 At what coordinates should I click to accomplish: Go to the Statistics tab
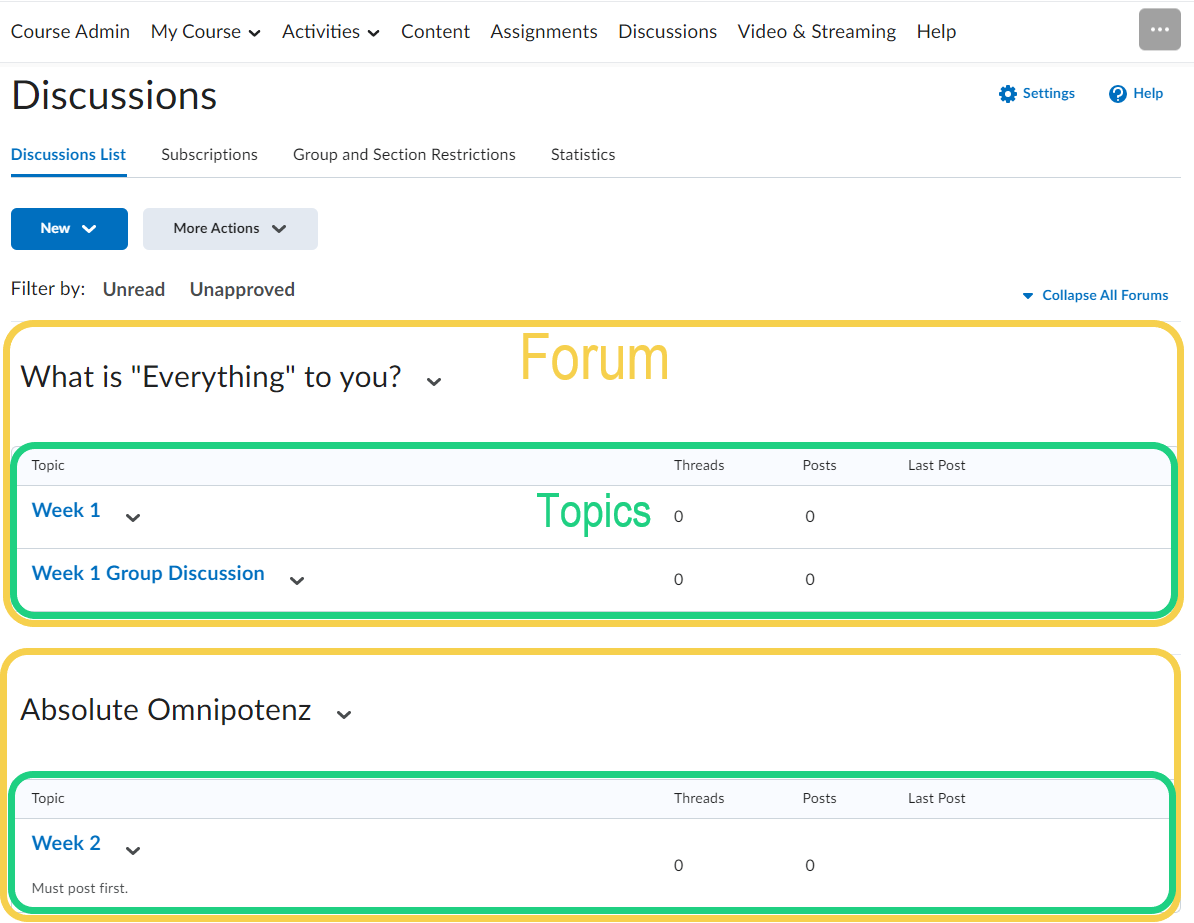[582, 155]
